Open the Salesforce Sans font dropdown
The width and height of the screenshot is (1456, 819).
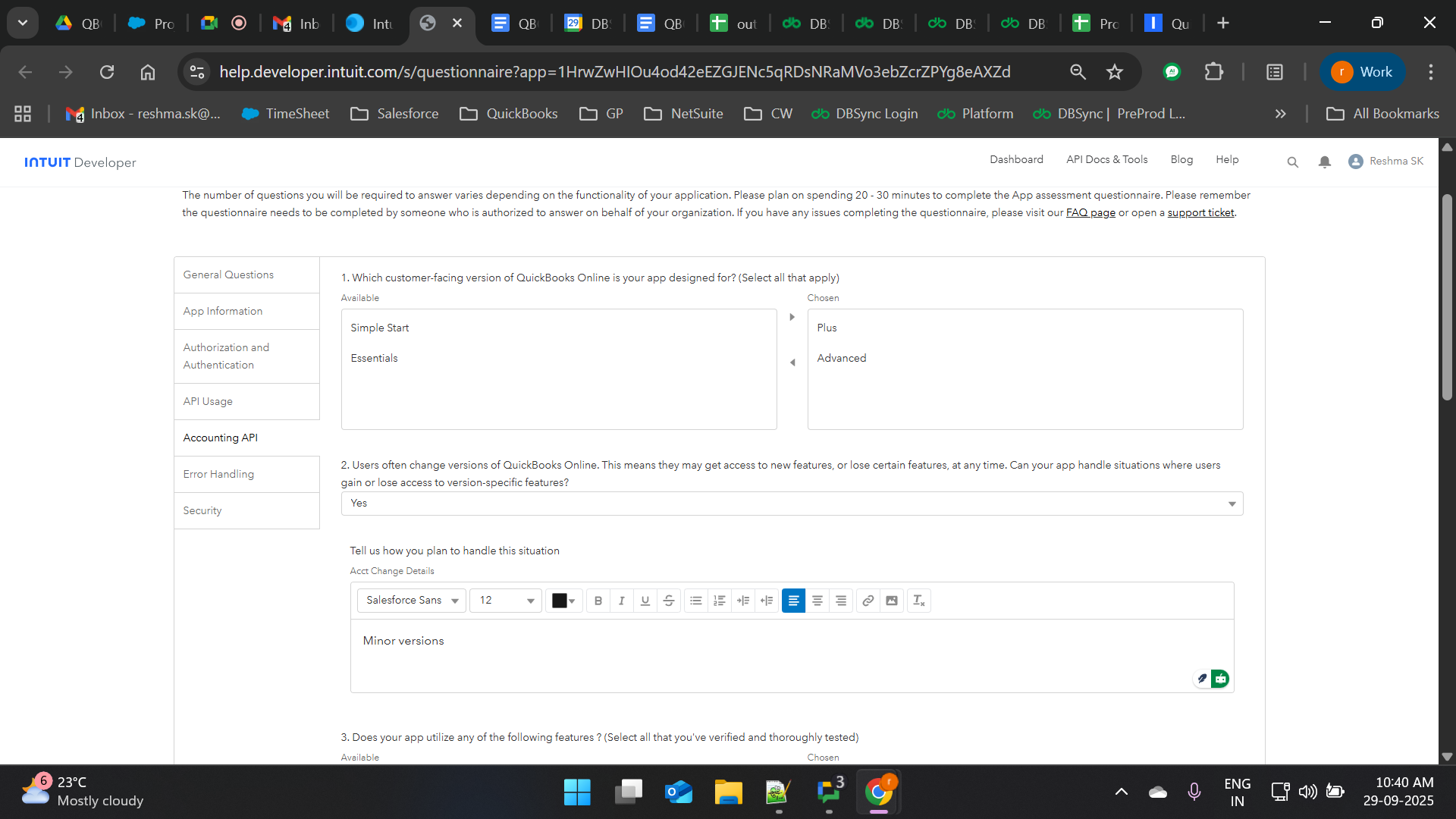(412, 601)
